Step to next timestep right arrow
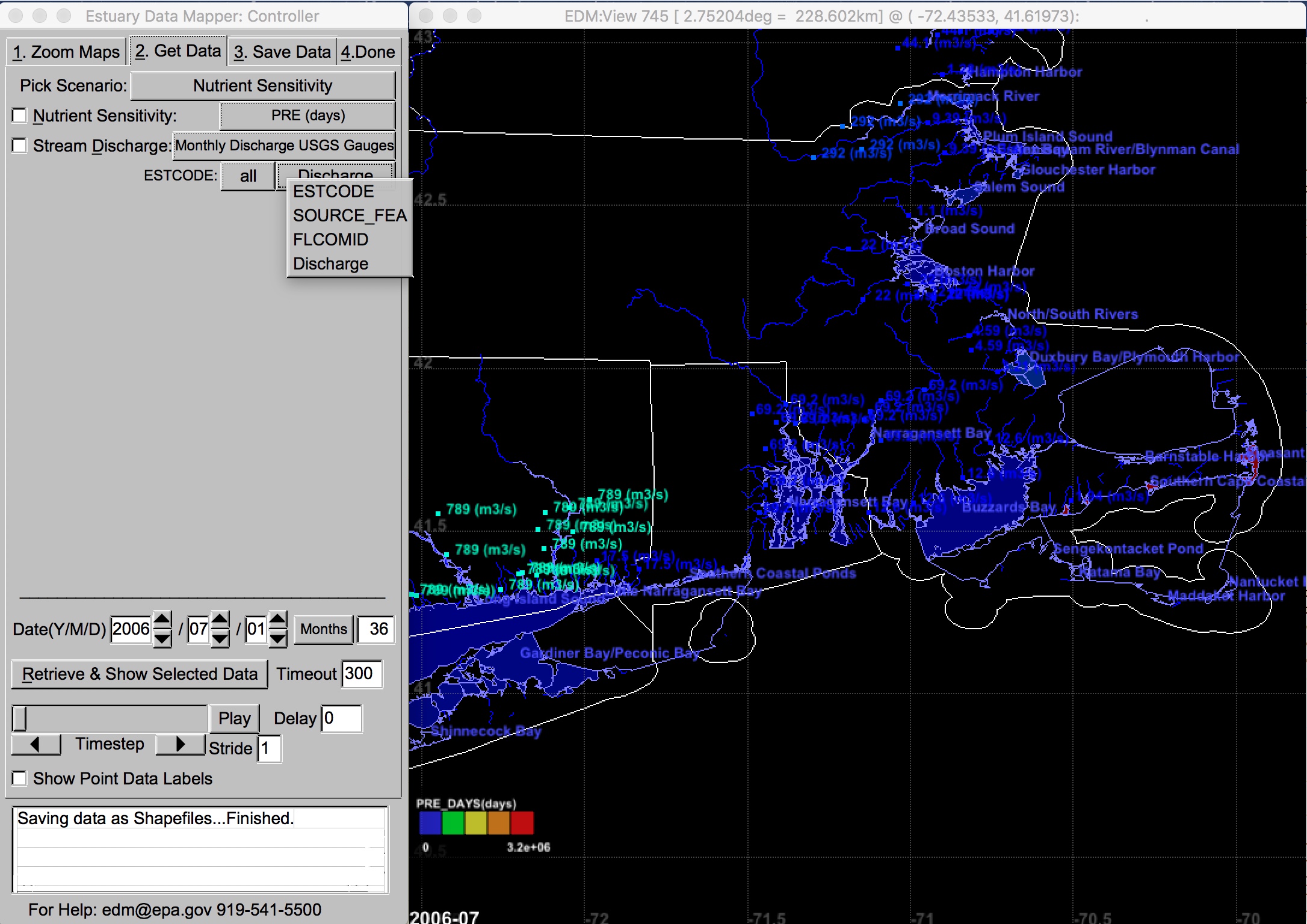1307x924 pixels. 180,744
